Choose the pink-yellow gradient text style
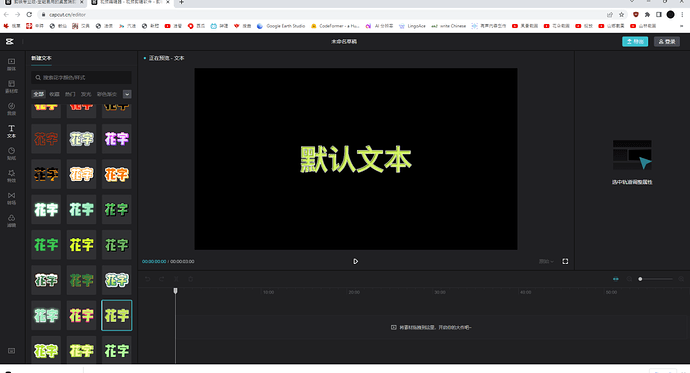 (81, 315)
